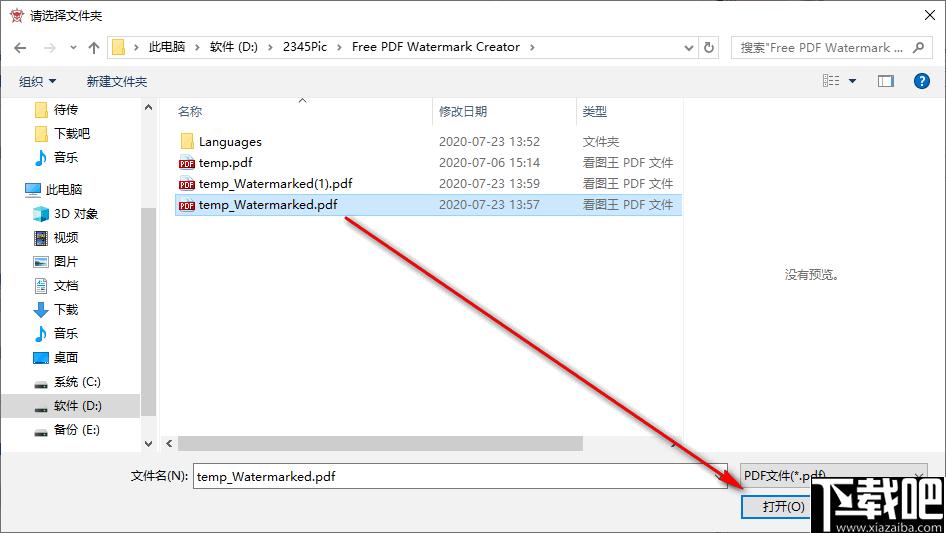Click the sidebar scroll down arrow

[148, 444]
